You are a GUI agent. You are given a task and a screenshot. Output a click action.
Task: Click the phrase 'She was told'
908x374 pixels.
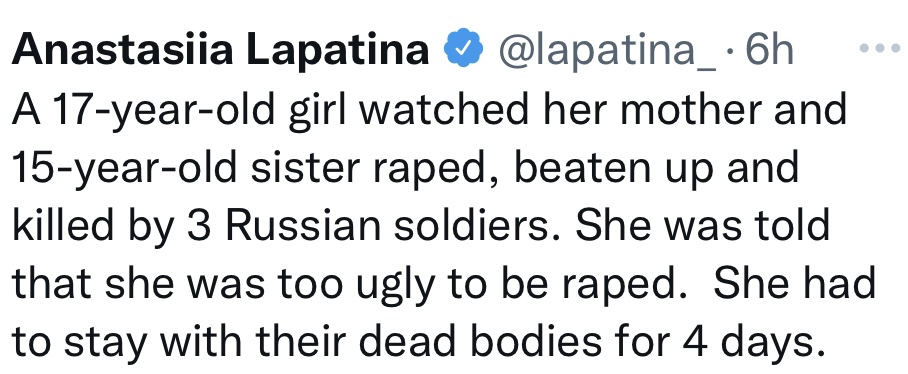coord(703,224)
